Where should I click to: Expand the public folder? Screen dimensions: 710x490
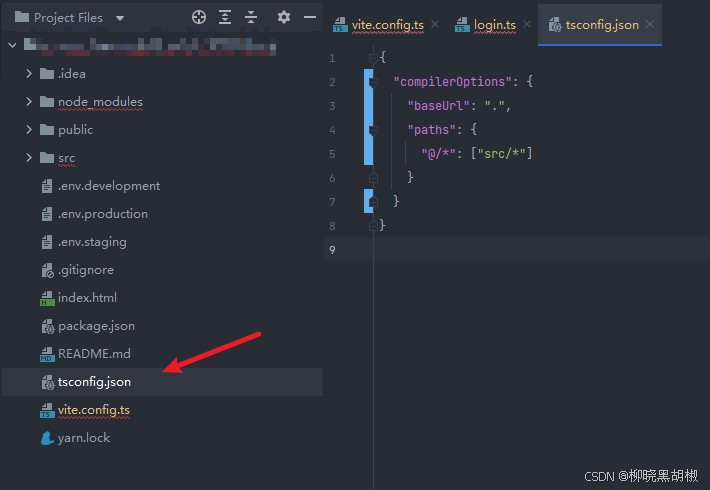(x=29, y=130)
